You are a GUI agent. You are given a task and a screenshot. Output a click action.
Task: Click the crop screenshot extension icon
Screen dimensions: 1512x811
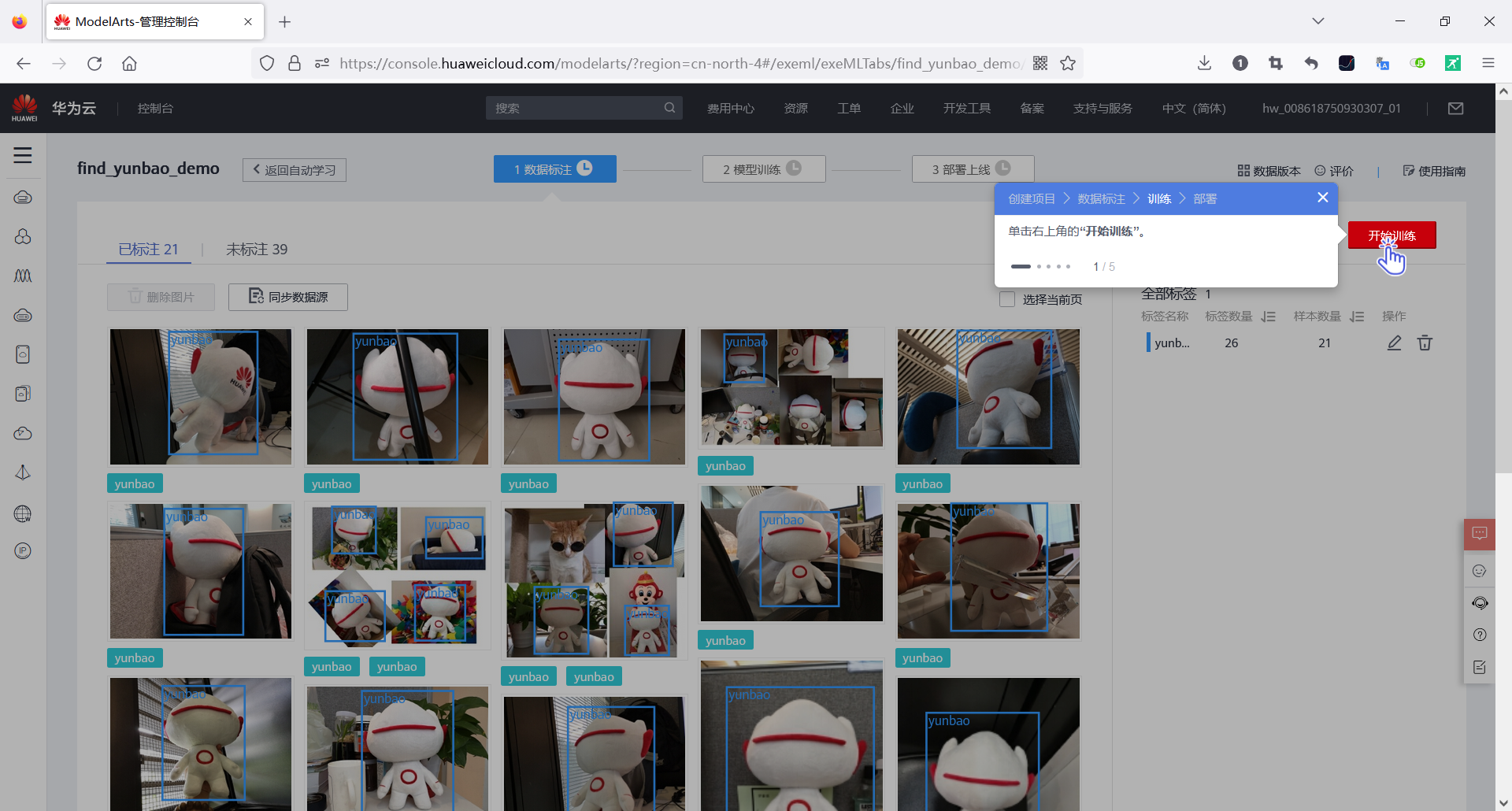1276,64
